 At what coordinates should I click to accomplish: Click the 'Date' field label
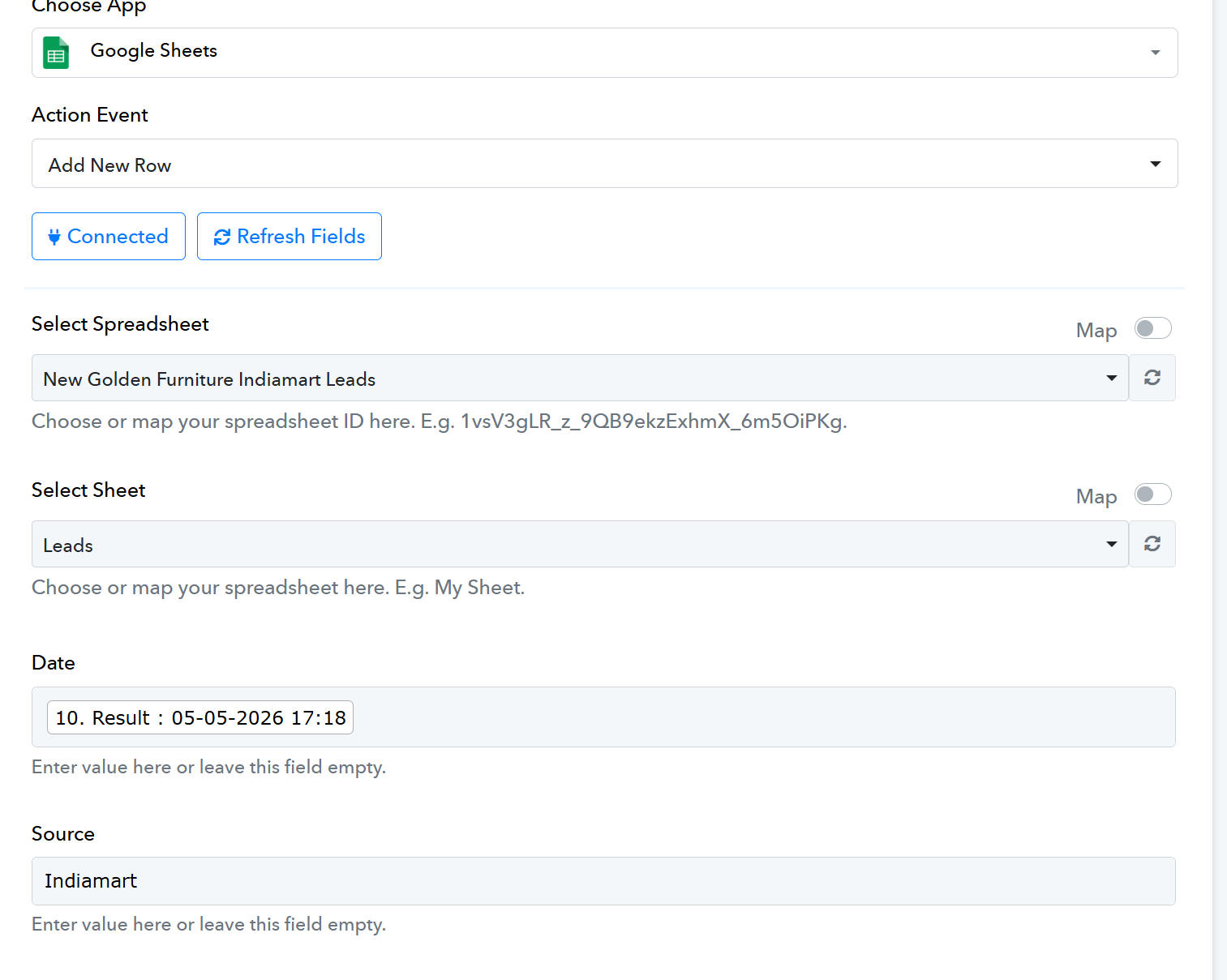pos(54,663)
